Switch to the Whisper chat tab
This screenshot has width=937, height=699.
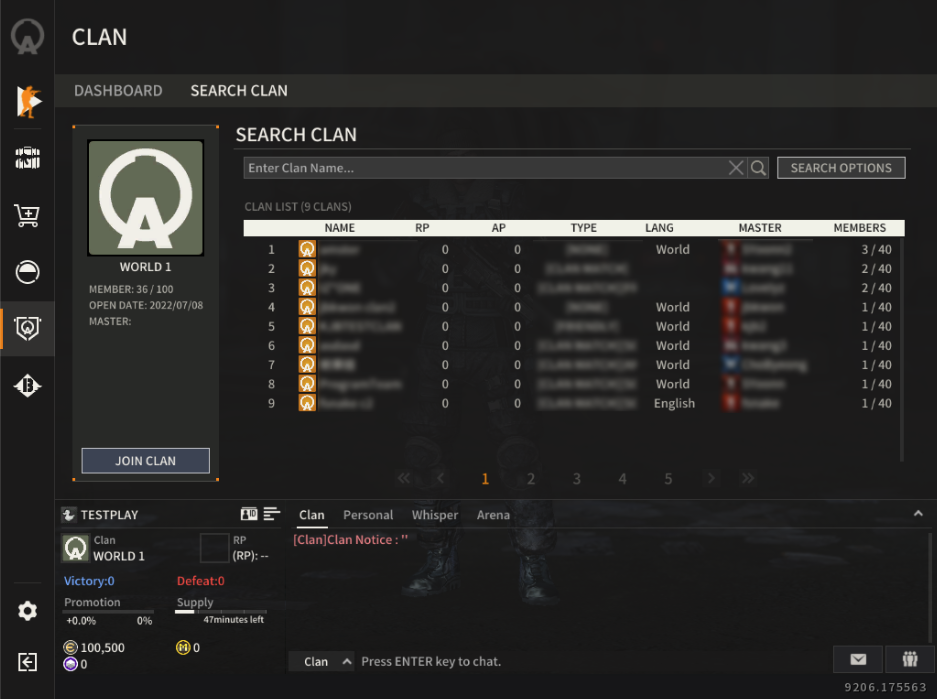coord(435,515)
